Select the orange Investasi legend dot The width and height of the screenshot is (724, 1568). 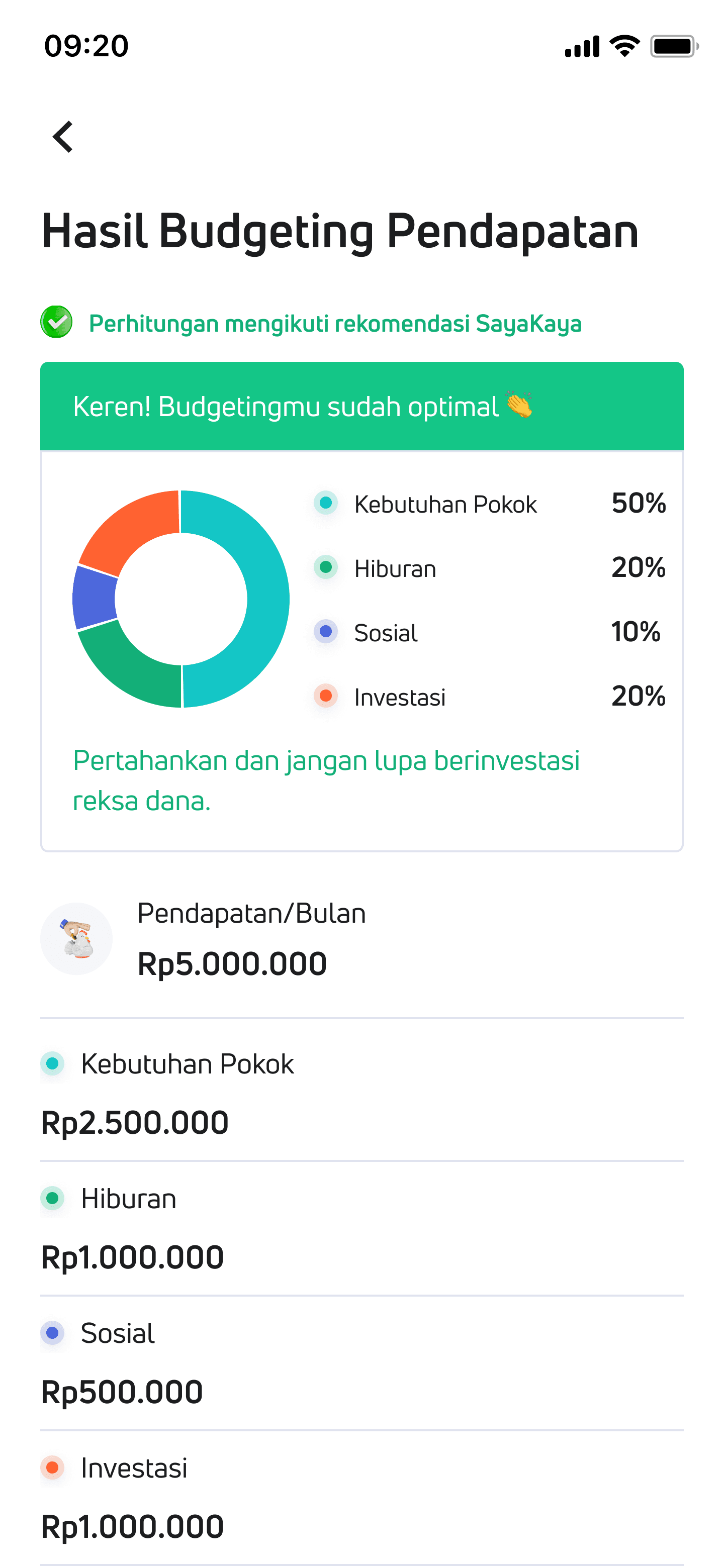click(325, 697)
